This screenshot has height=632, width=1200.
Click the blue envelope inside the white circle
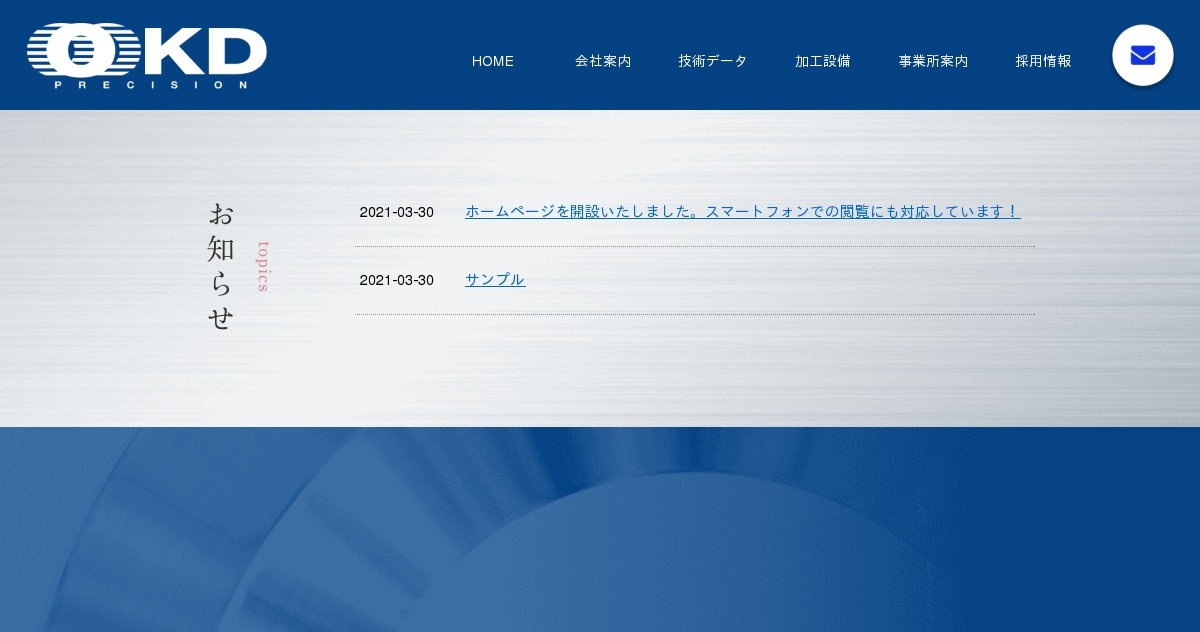(x=1142, y=55)
